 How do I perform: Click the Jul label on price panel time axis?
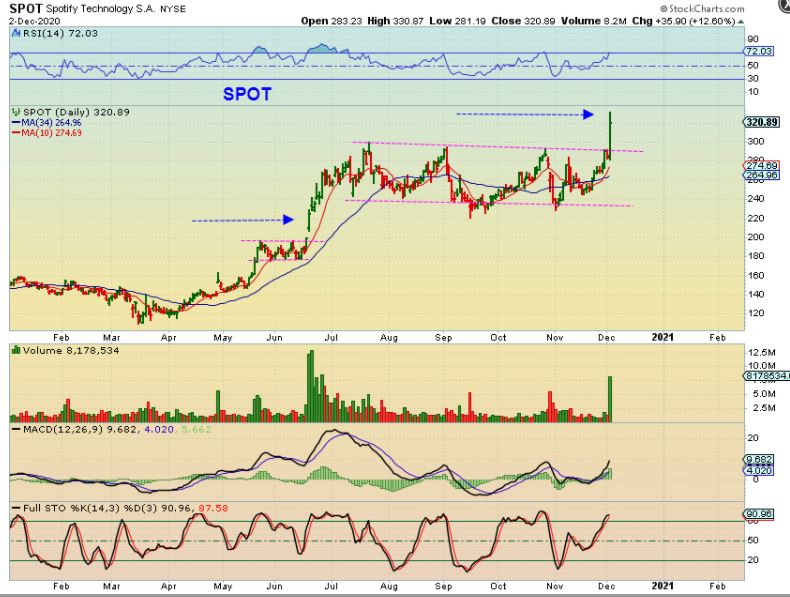[x=331, y=338]
